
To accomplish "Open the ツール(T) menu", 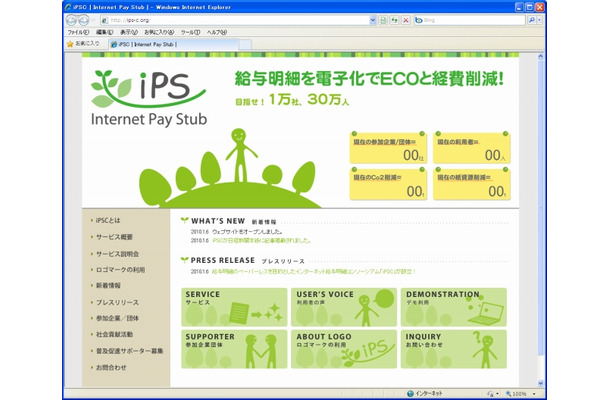I will [x=190, y=32].
